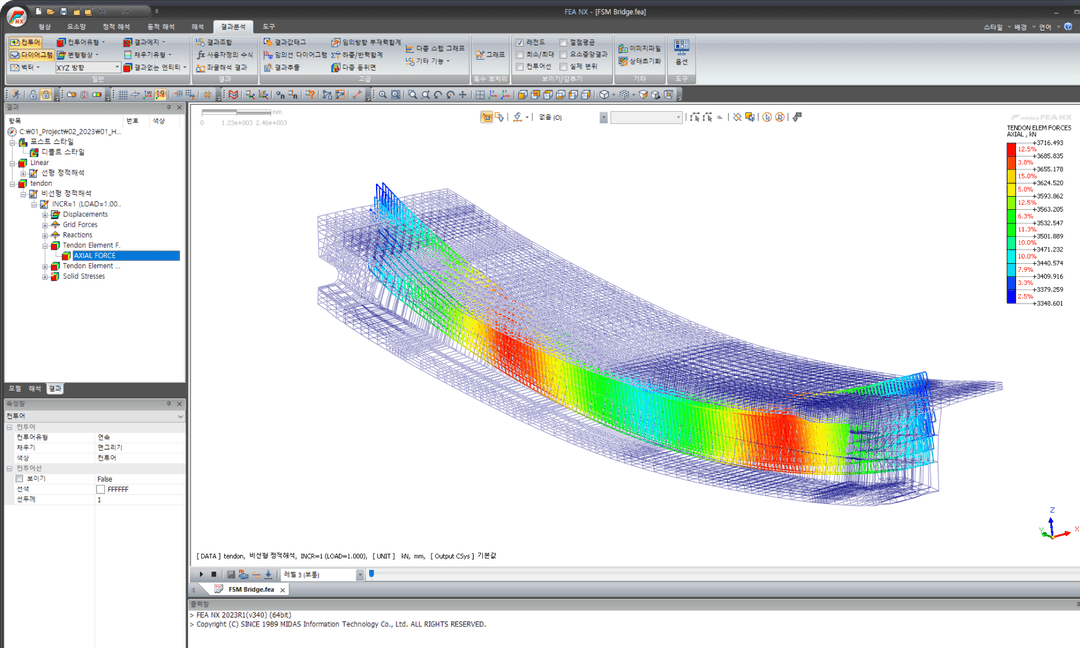Click the animation timeline slider handle
The image size is (1080, 648).
click(x=371, y=574)
